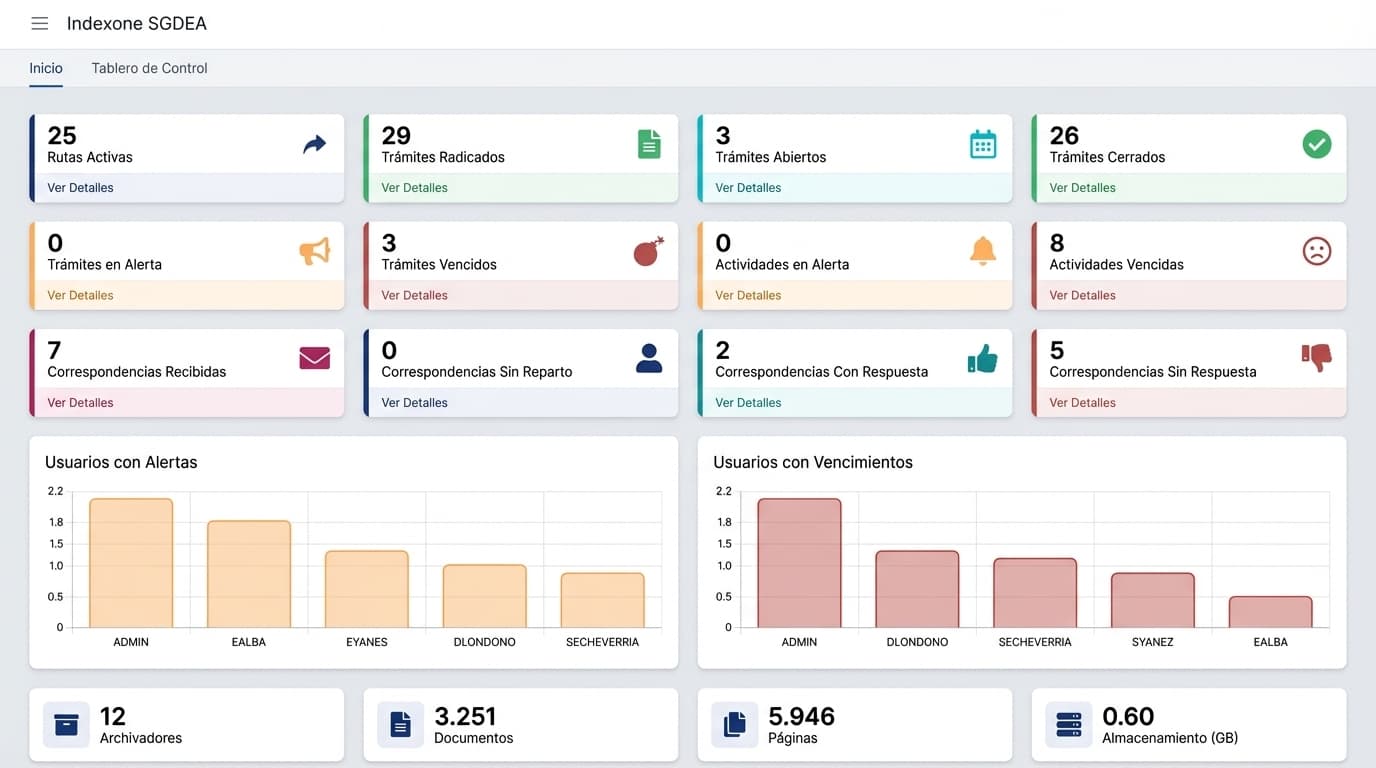Click the Trámites Radicados document icon
Viewport: 1376px width, 768px height.
point(649,144)
